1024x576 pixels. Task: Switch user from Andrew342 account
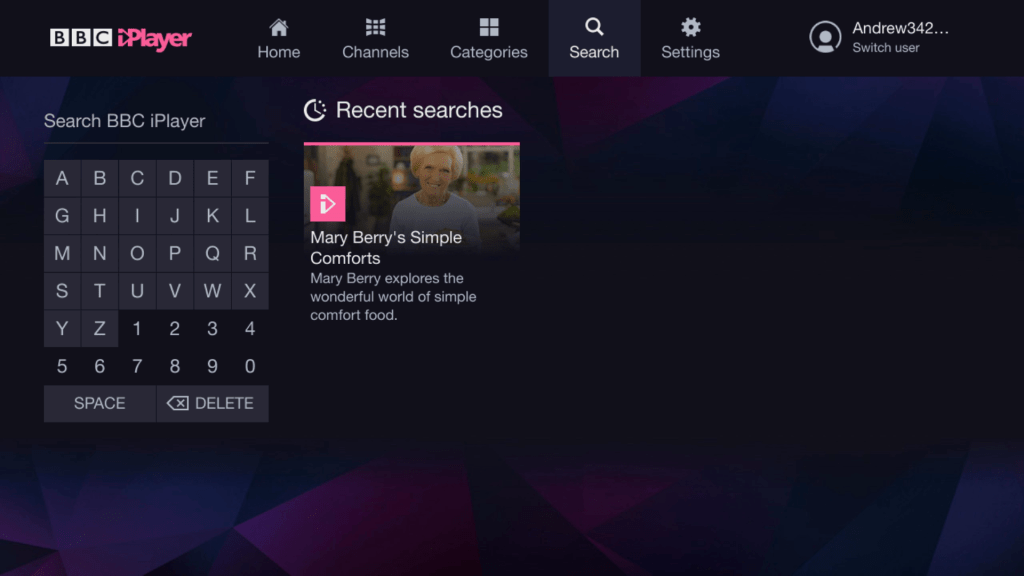pyautogui.click(x=885, y=48)
